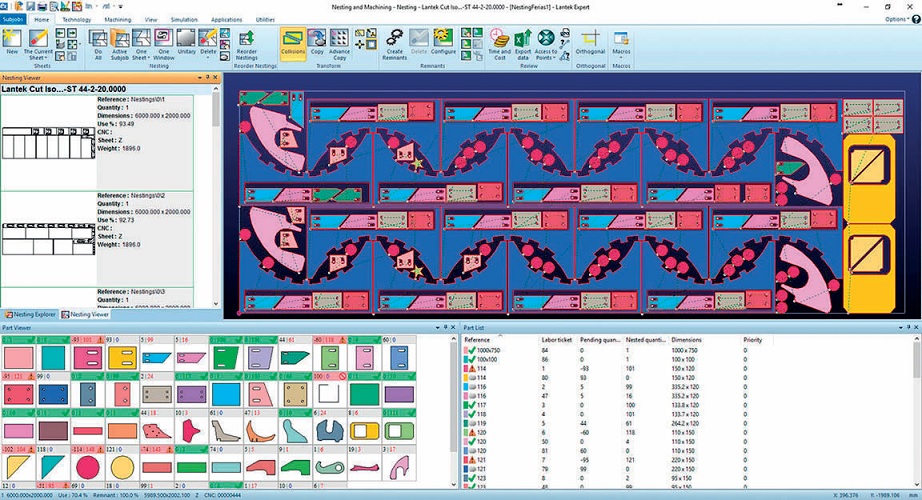Open the help question mark icon
922x500 pixels.
(916, 19)
